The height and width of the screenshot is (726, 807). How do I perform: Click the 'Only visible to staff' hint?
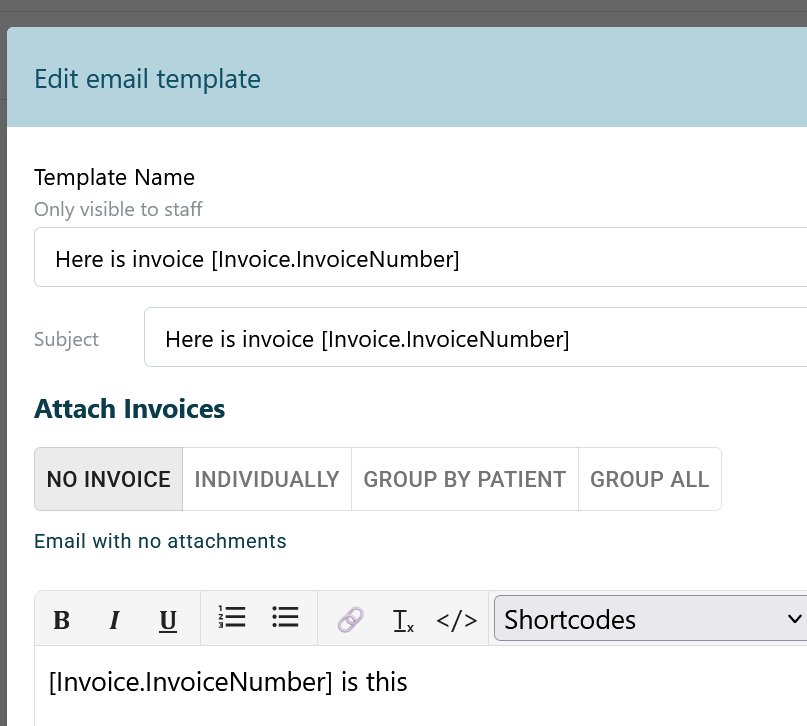coord(118,209)
